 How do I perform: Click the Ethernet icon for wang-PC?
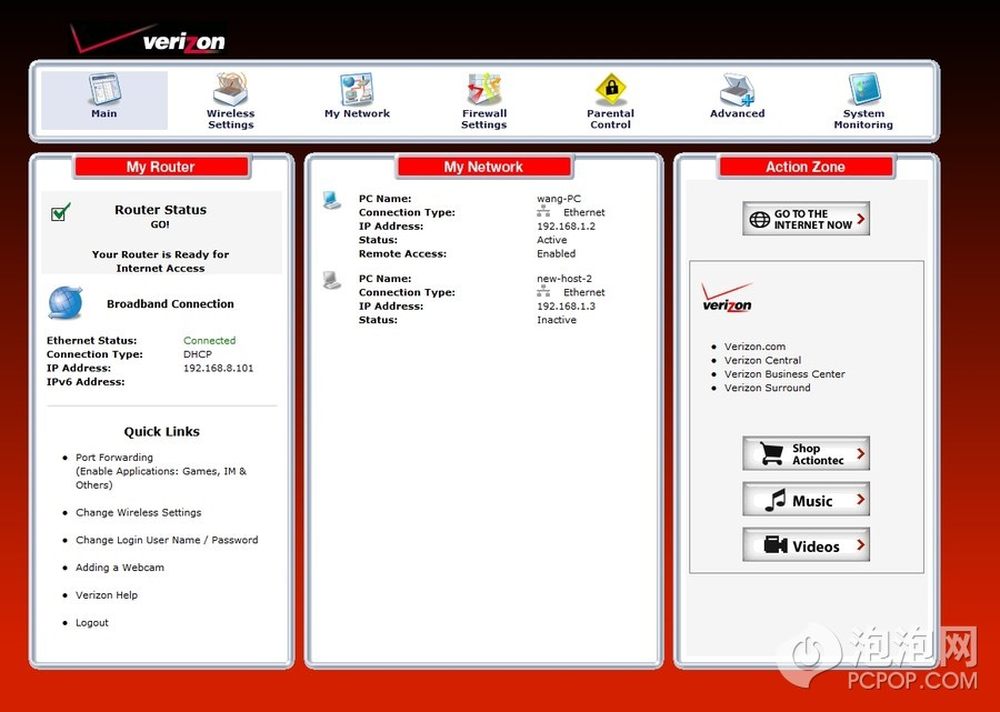click(543, 212)
